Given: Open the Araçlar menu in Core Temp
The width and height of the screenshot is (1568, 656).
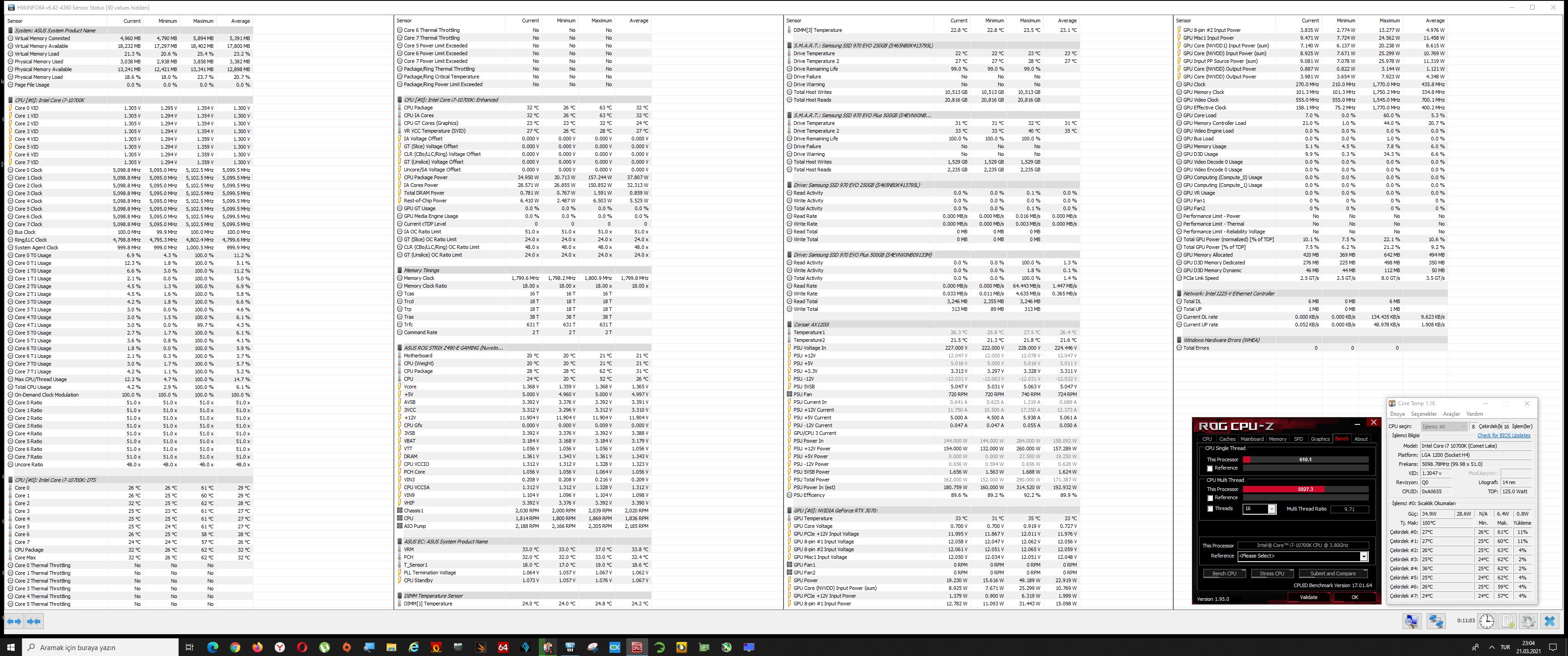Looking at the screenshot, I should (1452, 414).
